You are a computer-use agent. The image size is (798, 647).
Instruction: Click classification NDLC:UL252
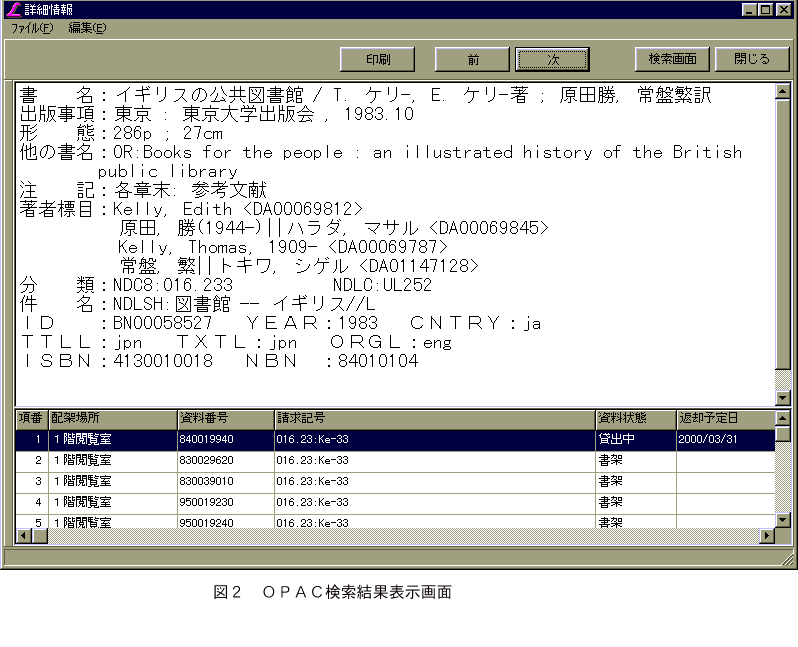pyautogui.click(x=382, y=285)
